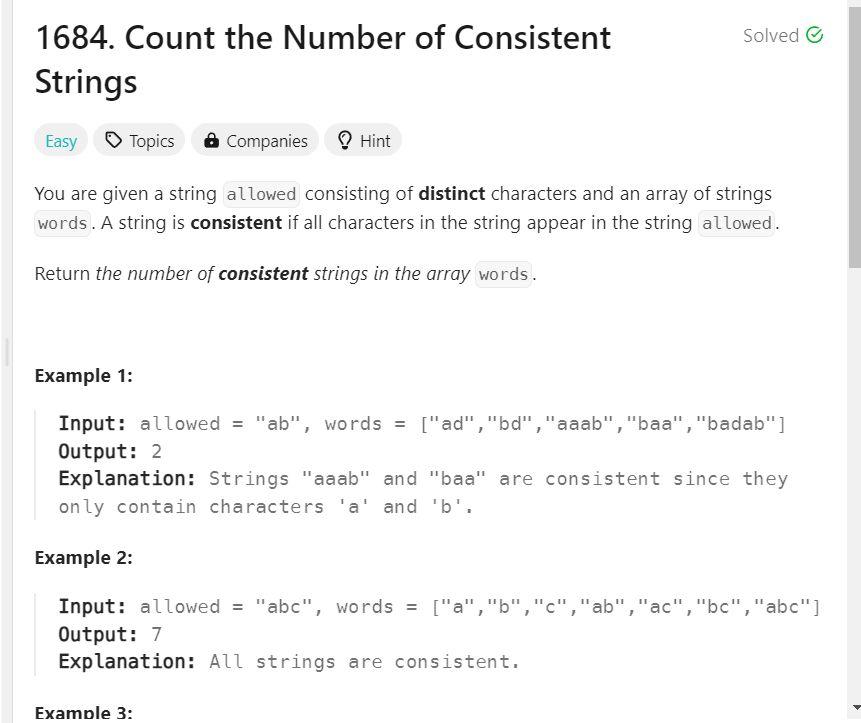This screenshot has width=861, height=723.
Task: Click the green Solved checkmark icon
Action: pyautogui.click(x=814, y=35)
